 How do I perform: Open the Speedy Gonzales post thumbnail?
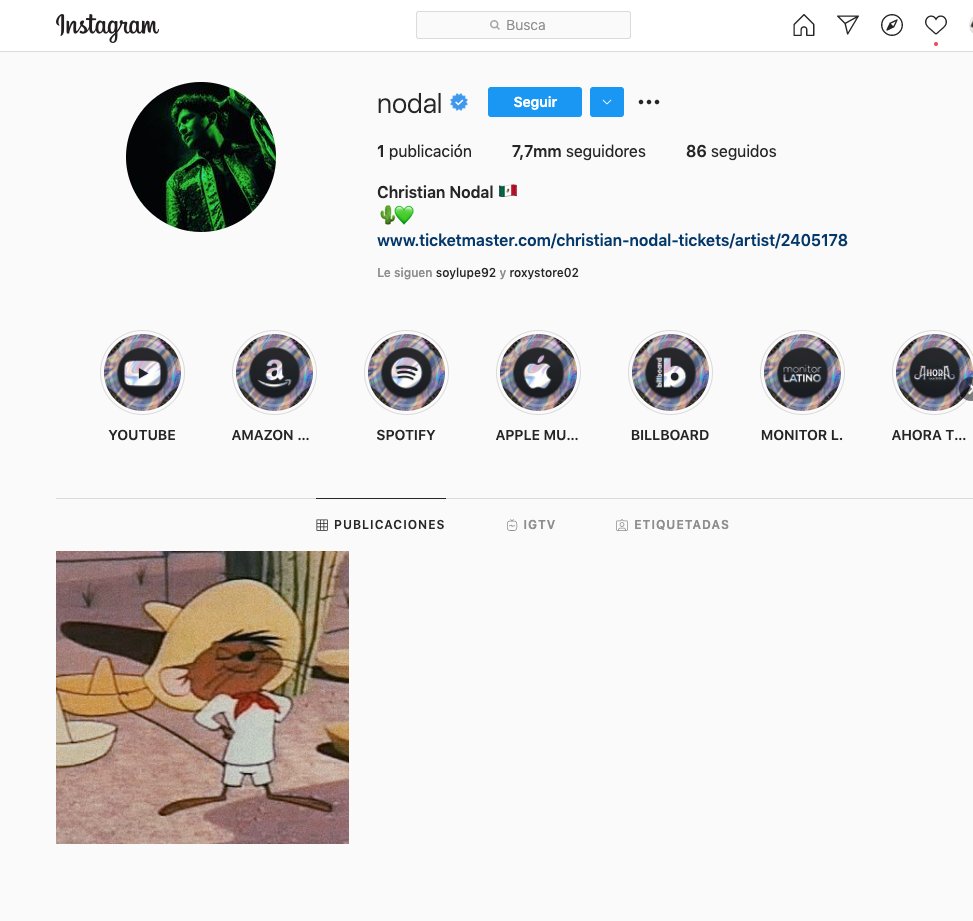pos(202,697)
